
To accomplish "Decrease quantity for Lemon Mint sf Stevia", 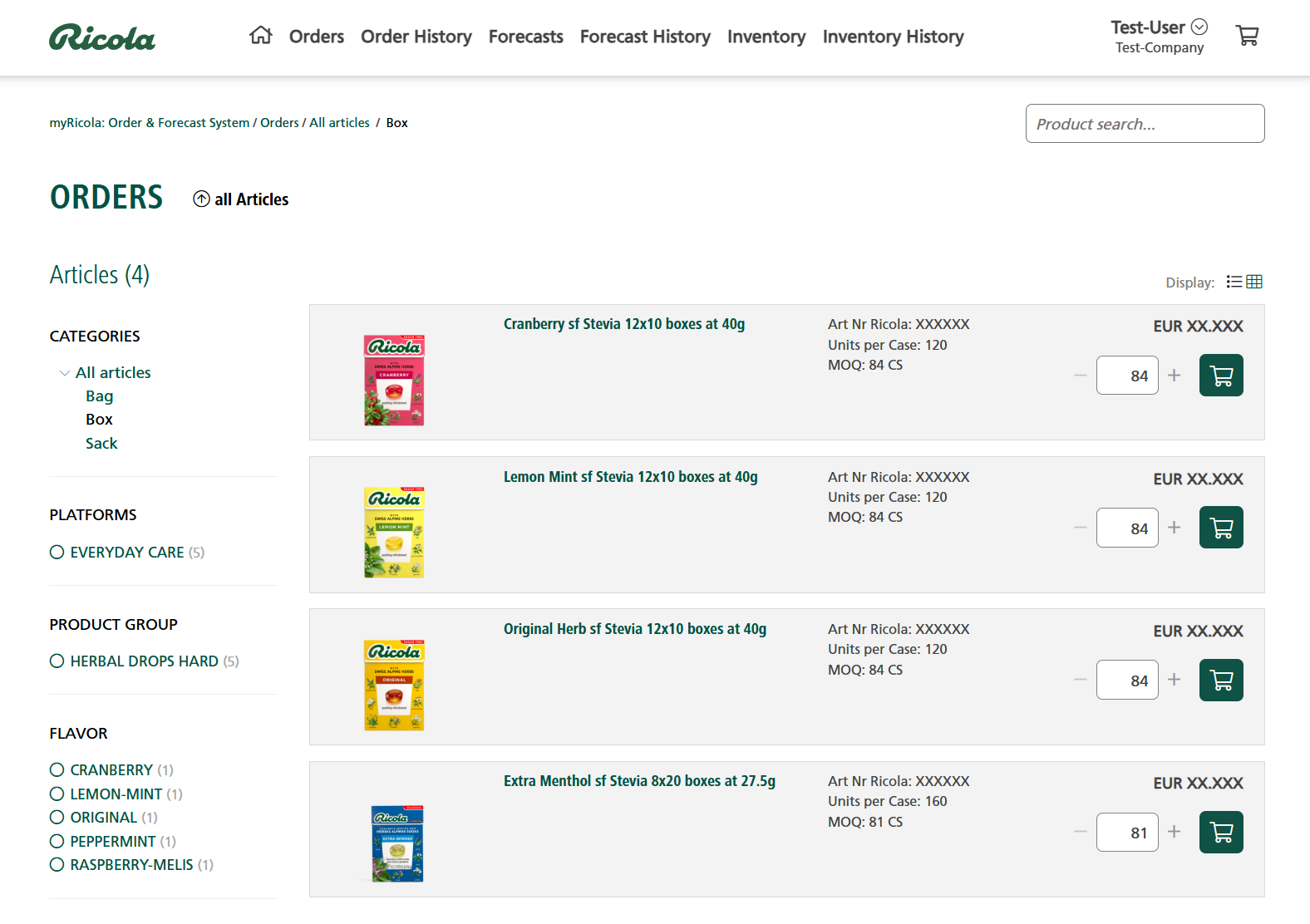I will (x=1081, y=528).
